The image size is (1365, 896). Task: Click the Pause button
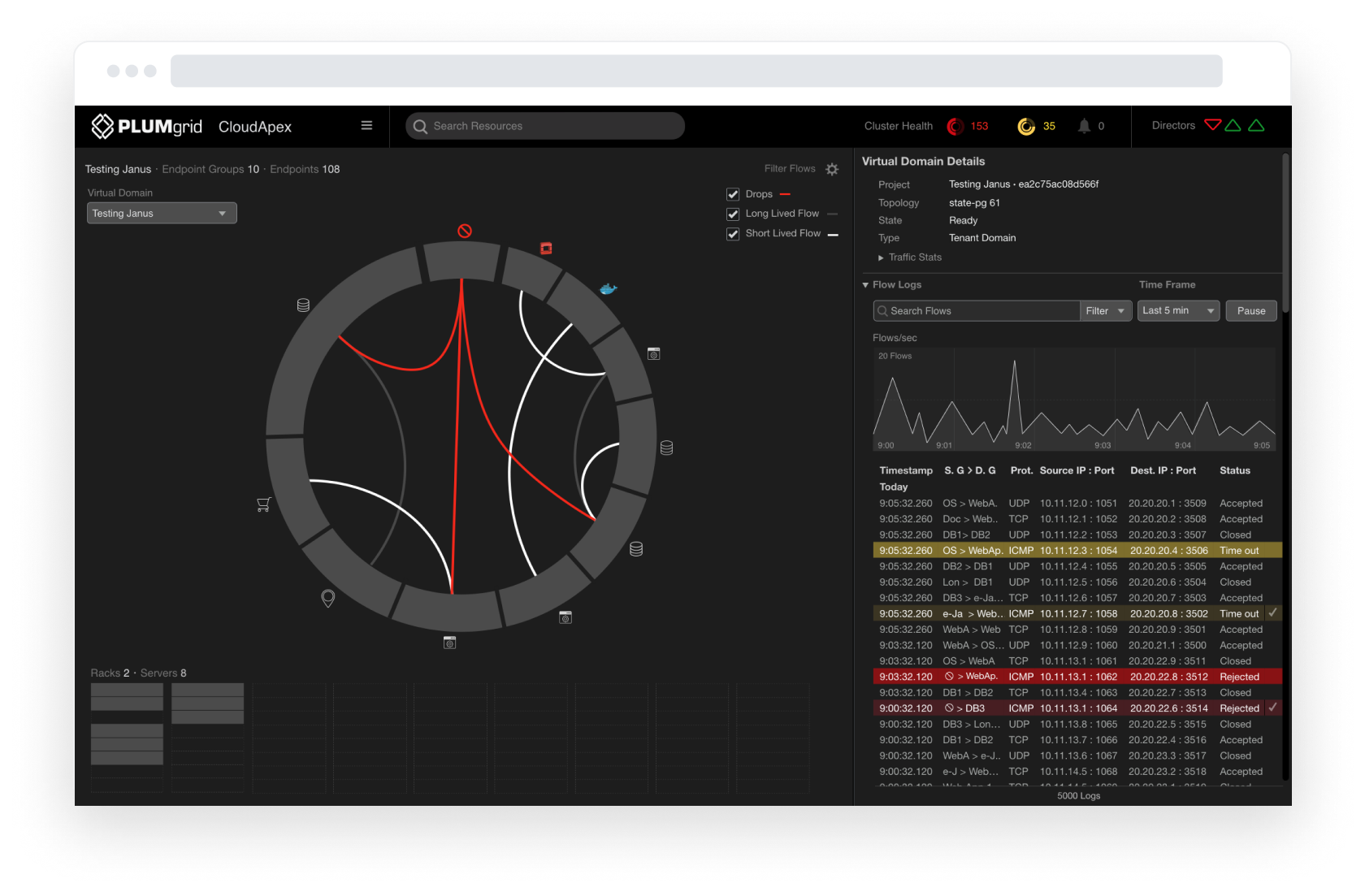[1250, 311]
